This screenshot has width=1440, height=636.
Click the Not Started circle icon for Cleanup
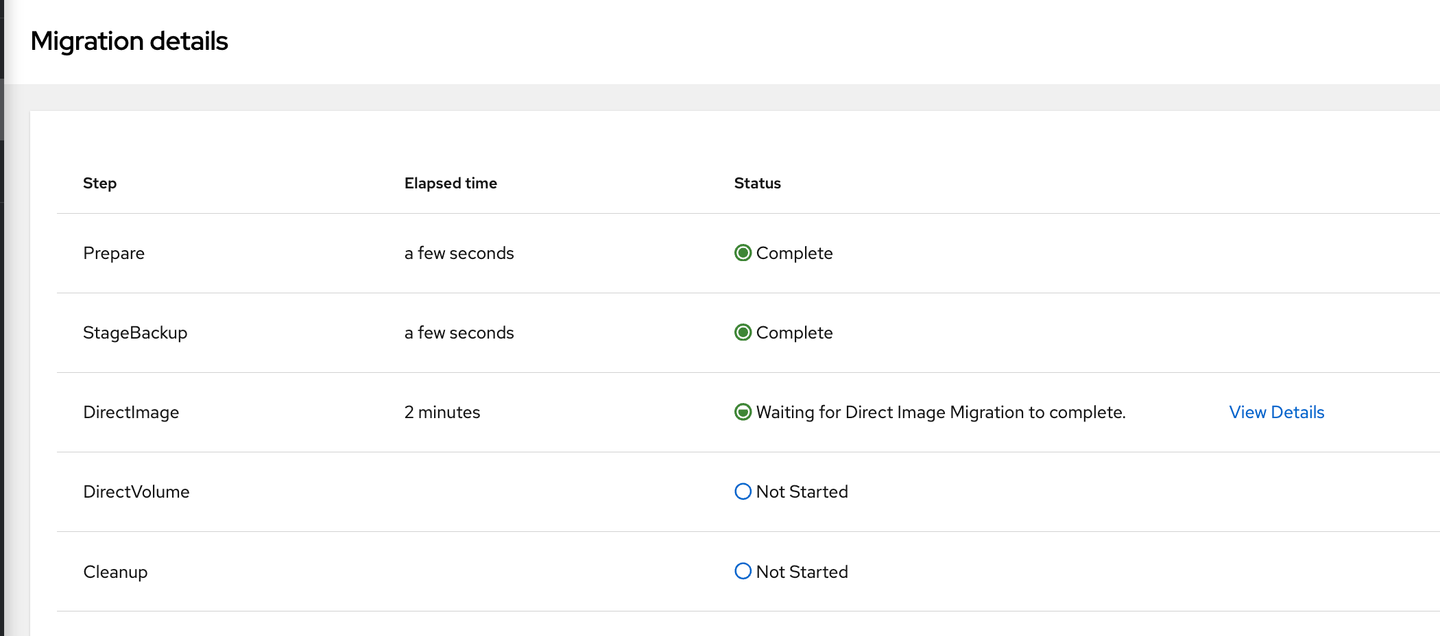(742, 572)
